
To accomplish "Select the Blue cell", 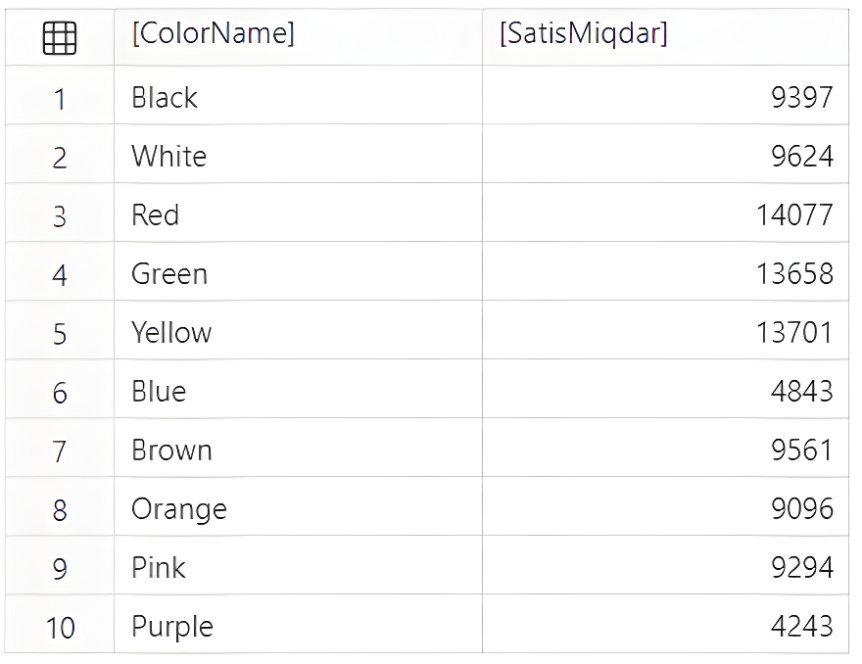I will point(158,391).
